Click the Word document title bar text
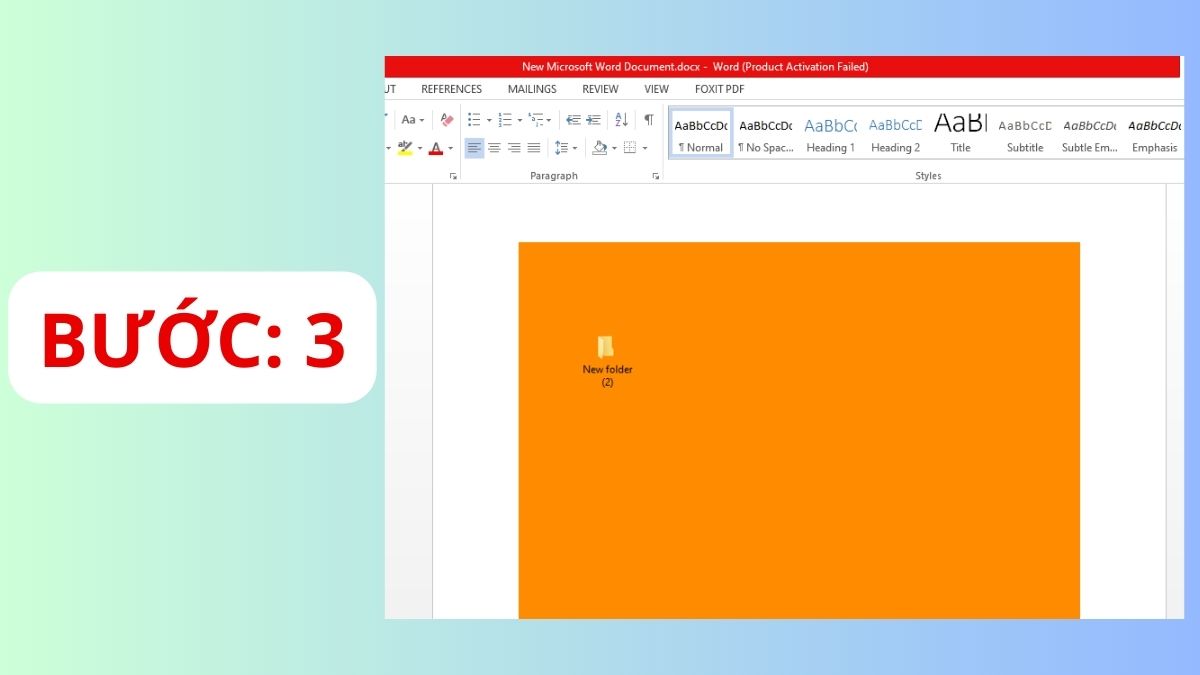 [x=695, y=67]
